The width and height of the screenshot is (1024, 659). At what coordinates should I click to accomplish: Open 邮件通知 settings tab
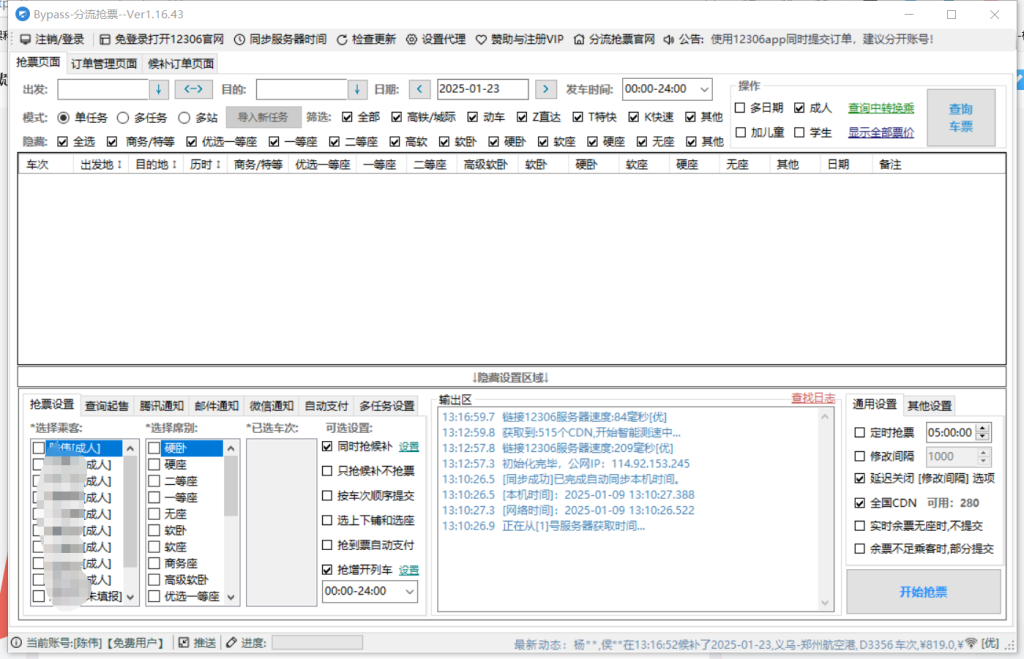[216, 406]
